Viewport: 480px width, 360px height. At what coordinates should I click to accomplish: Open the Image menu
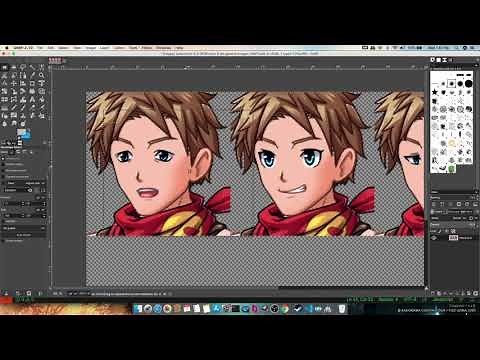pos(91,48)
